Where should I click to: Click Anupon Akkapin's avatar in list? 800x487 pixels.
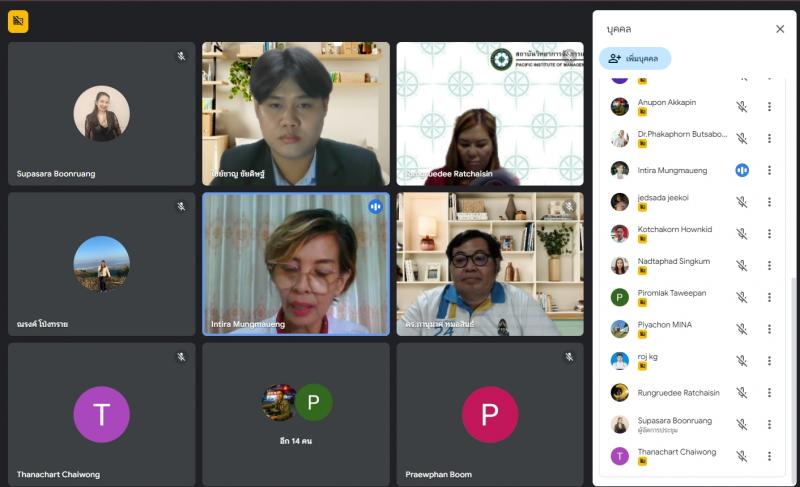coord(619,107)
